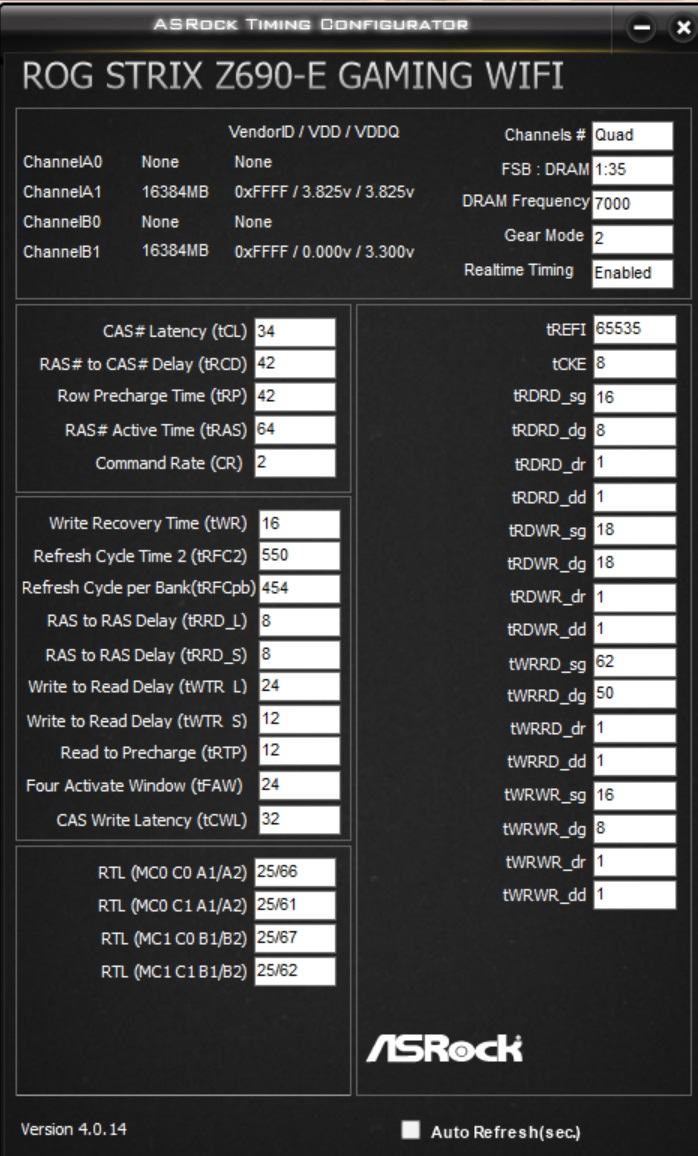Select the tWRWR_dd value field
Image resolution: width=698 pixels, height=1156 pixels.
pyautogui.click(x=634, y=895)
